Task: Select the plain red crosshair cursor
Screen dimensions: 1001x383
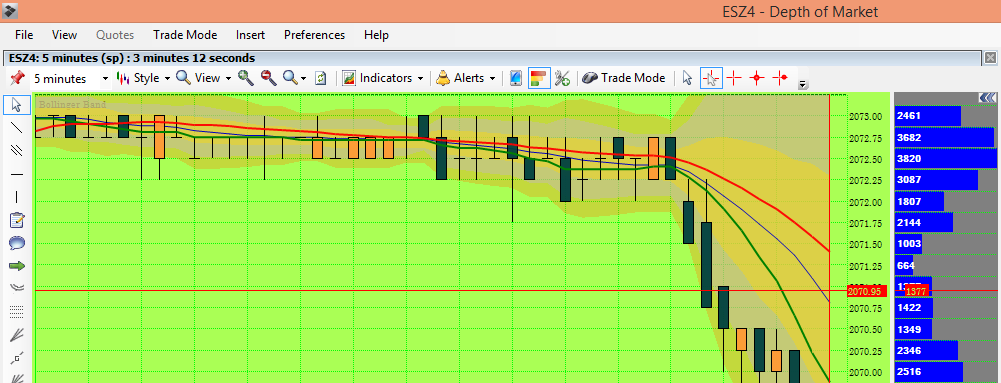Action: (734, 78)
